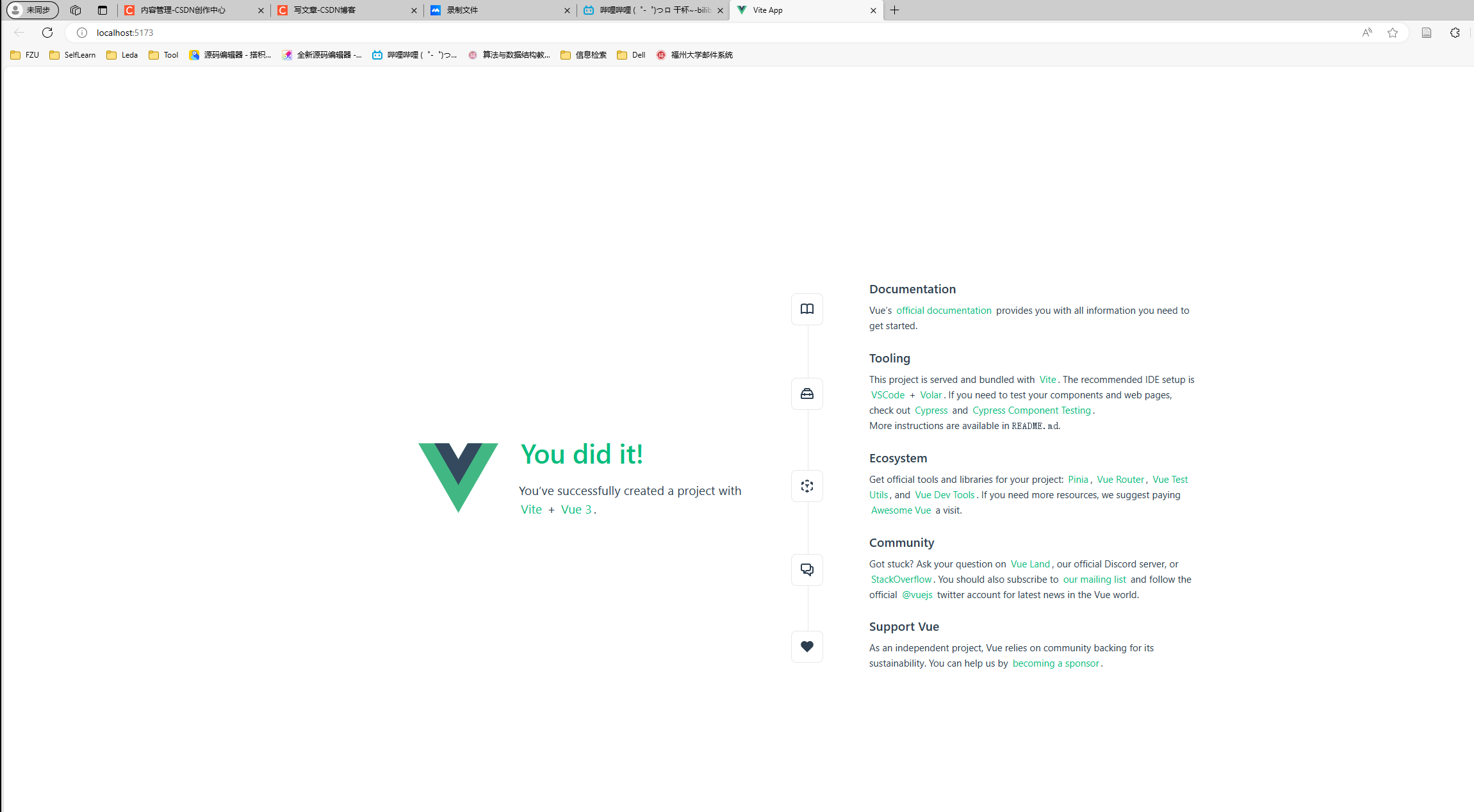Click the Ecosystem icon
The height and width of the screenshot is (812, 1474).
pyautogui.click(x=807, y=486)
